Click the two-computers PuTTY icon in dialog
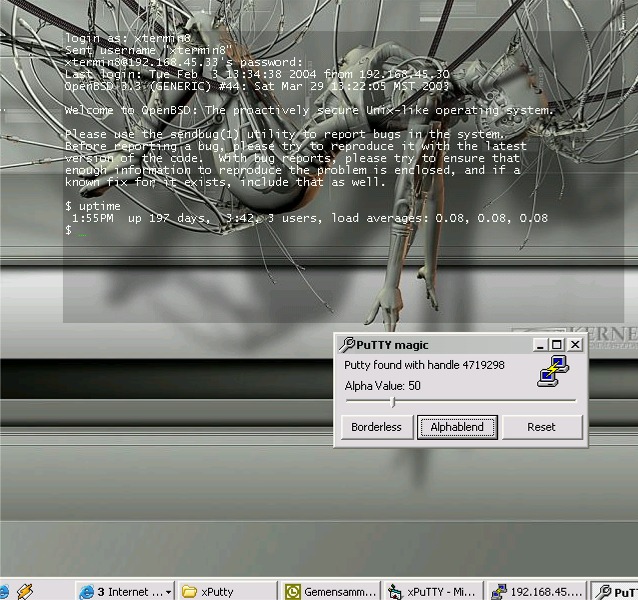 (553, 371)
